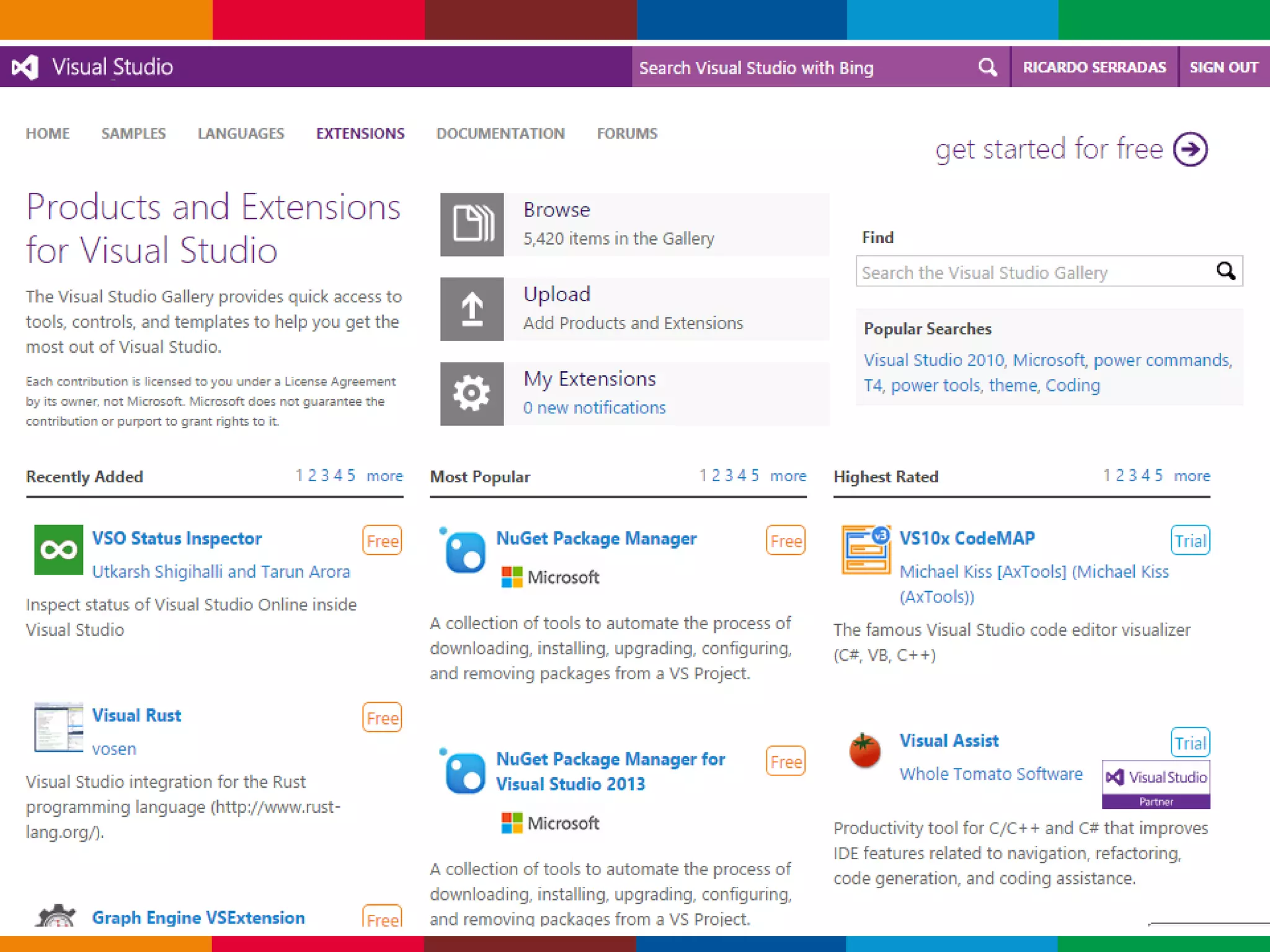Open the Browse gallery documents icon

coord(472,224)
